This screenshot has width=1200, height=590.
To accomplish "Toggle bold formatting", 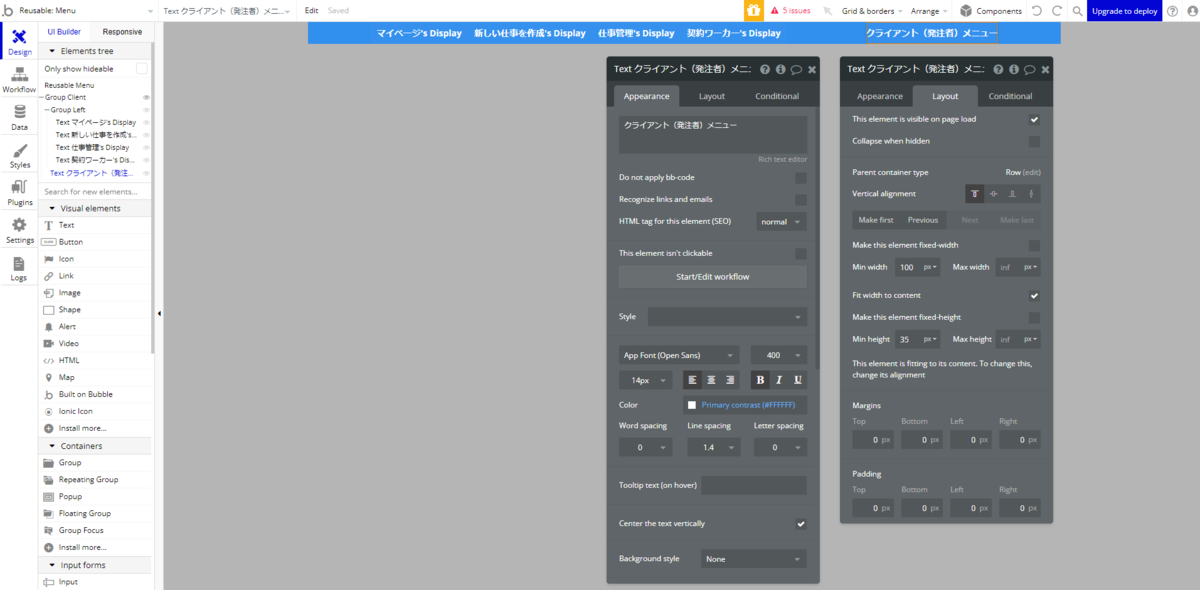I will [760, 380].
